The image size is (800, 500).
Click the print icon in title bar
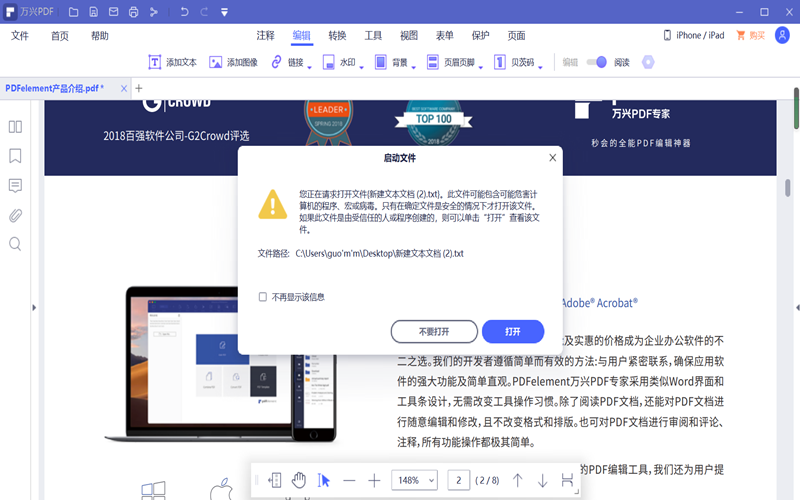[x=133, y=11]
